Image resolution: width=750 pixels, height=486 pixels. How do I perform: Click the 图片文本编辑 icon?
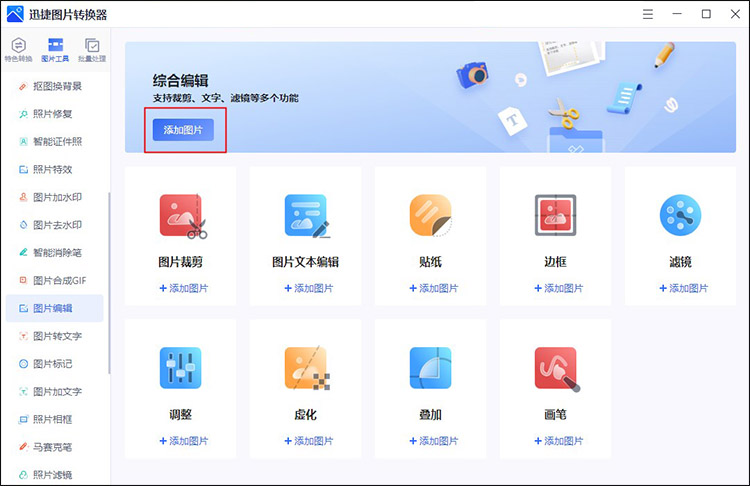click(307, 216)
